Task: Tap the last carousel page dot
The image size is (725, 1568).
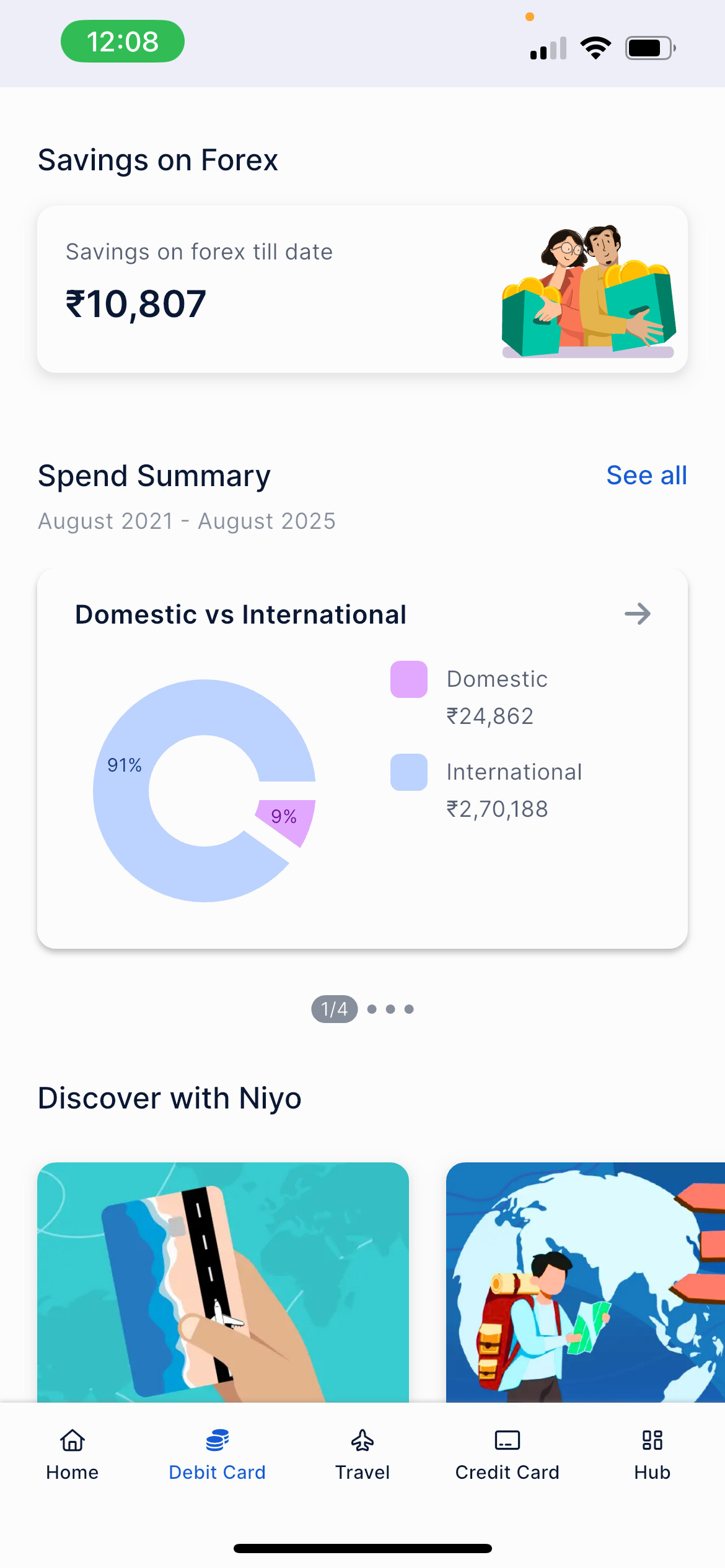Action: point(409,1009)
